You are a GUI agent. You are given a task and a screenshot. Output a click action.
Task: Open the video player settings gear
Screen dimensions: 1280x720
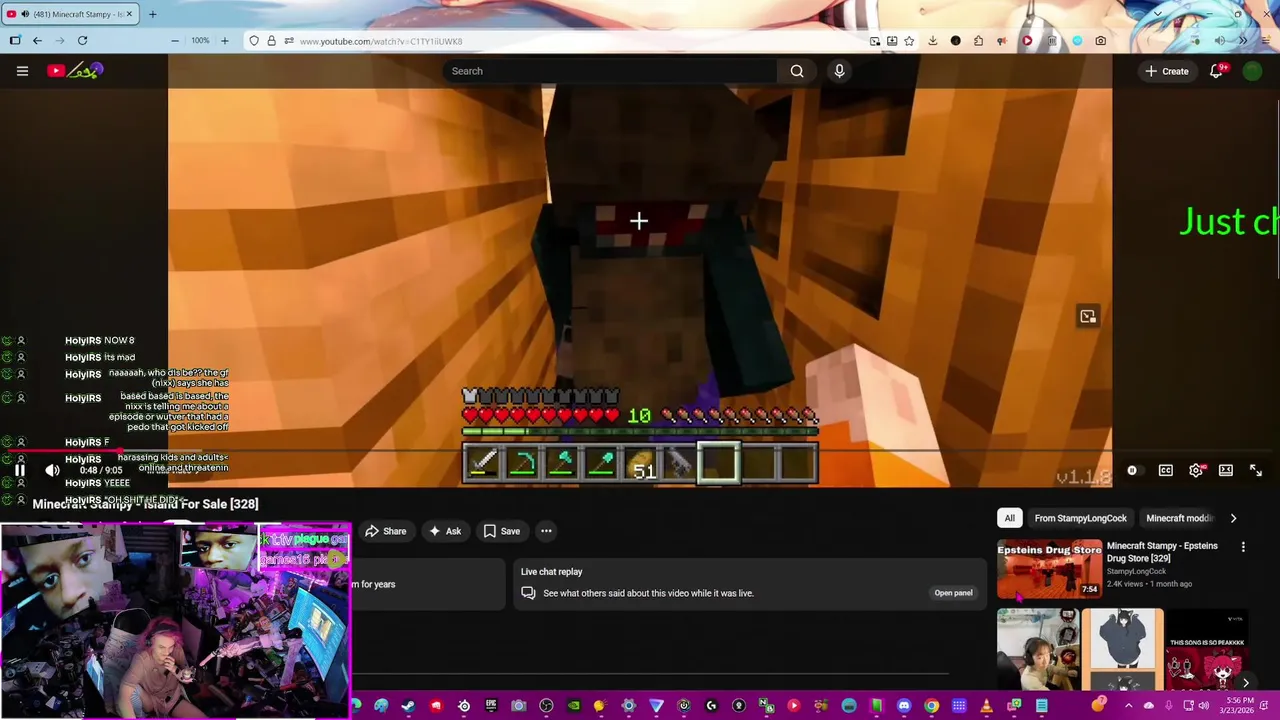point(1196,471)
